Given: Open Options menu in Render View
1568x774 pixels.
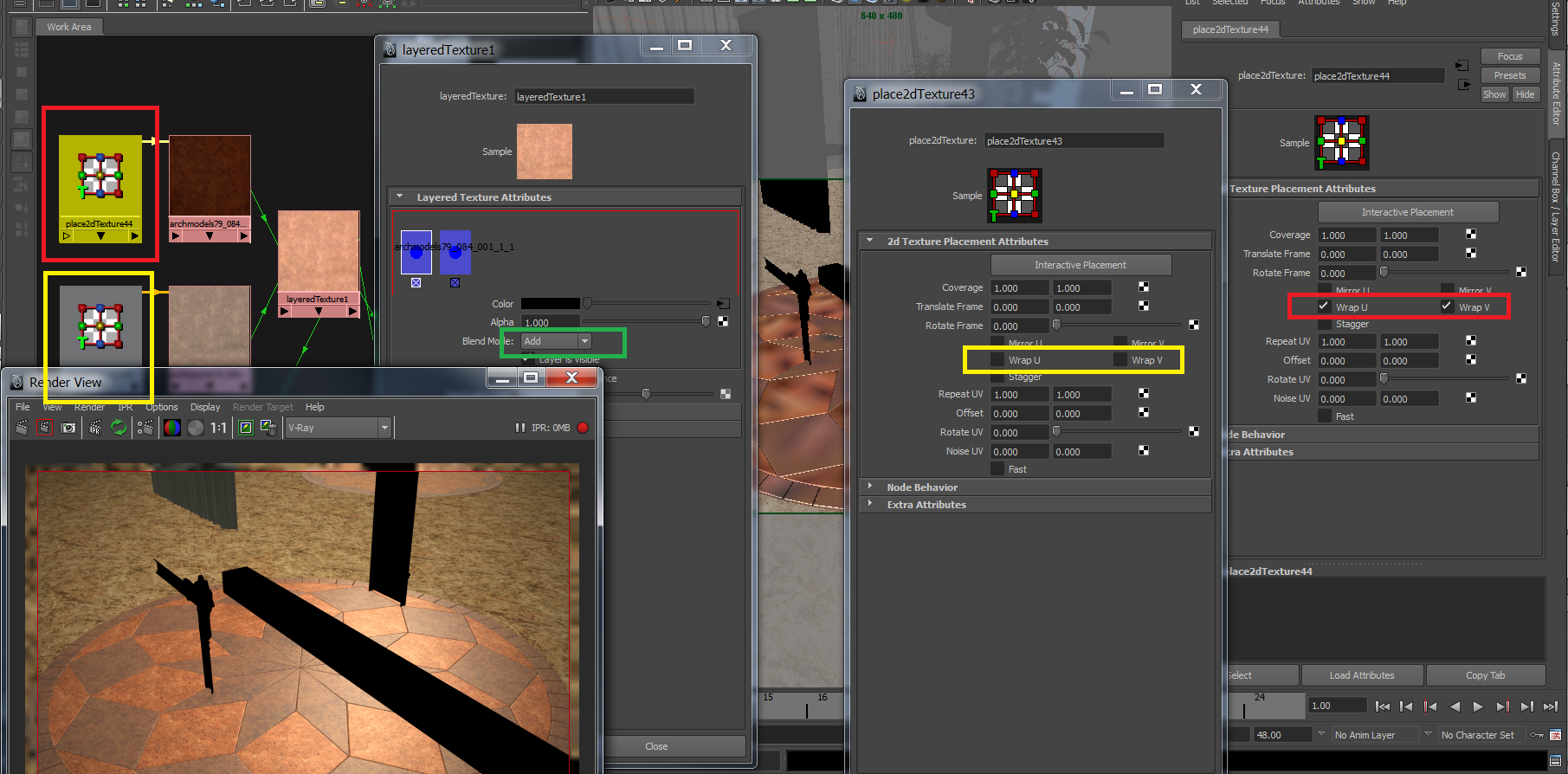Looking at the screenshot, I should (162, 407).
